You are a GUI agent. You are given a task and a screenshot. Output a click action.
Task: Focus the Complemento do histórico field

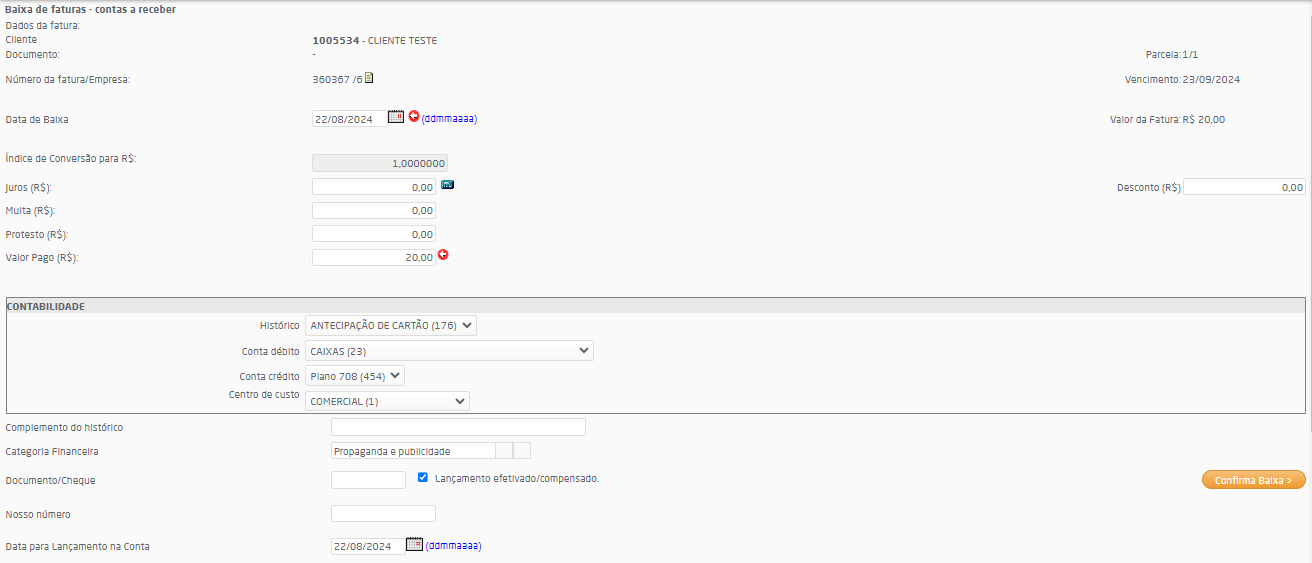coord(458,427)
